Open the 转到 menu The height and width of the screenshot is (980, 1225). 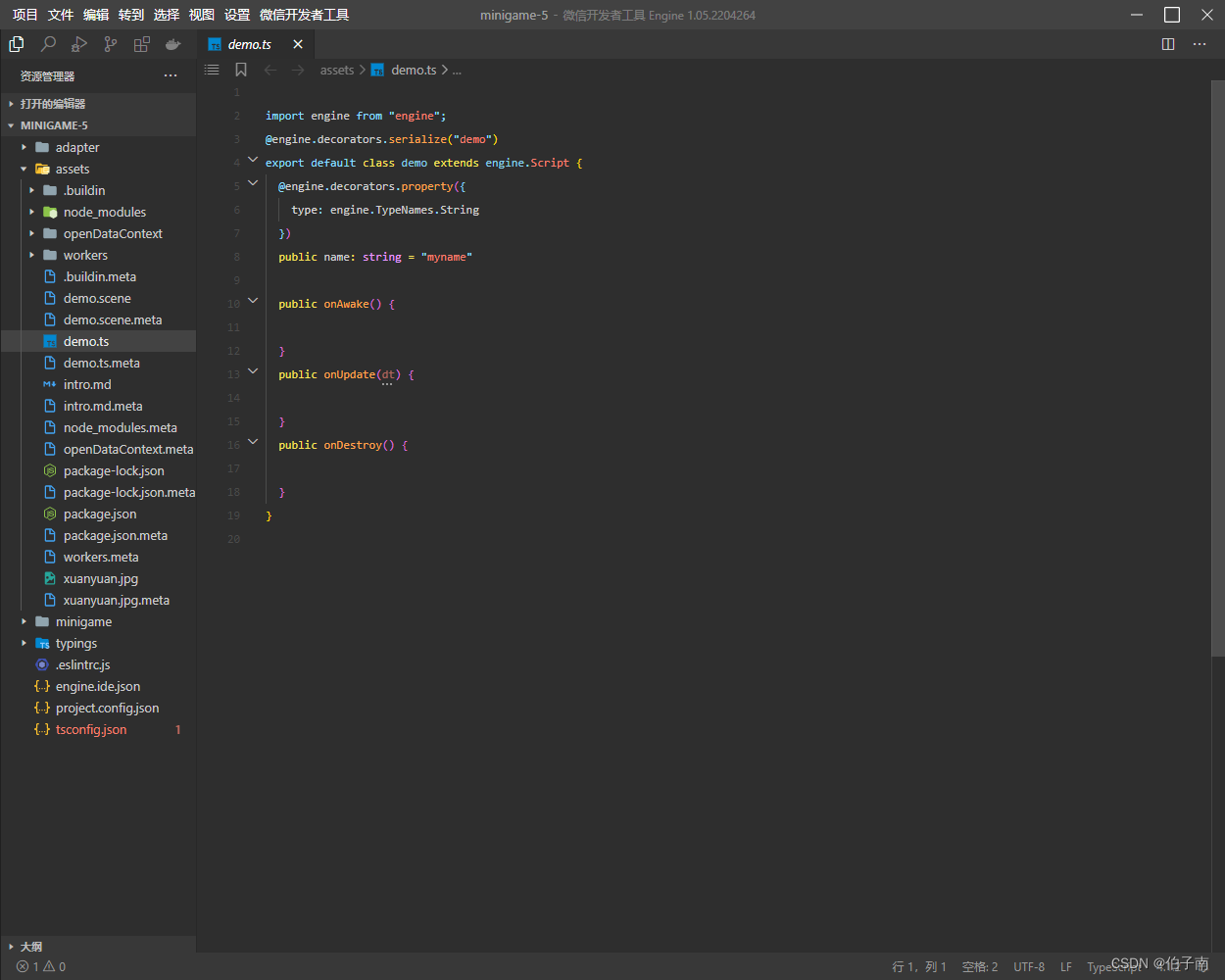coord(131,15)
